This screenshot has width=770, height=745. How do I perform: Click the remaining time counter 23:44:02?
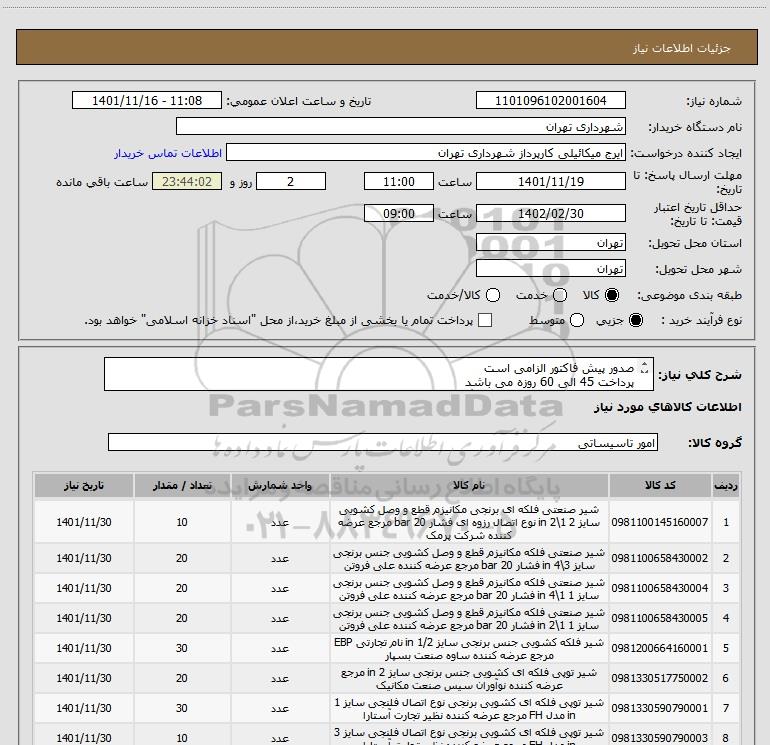(187, 181)
